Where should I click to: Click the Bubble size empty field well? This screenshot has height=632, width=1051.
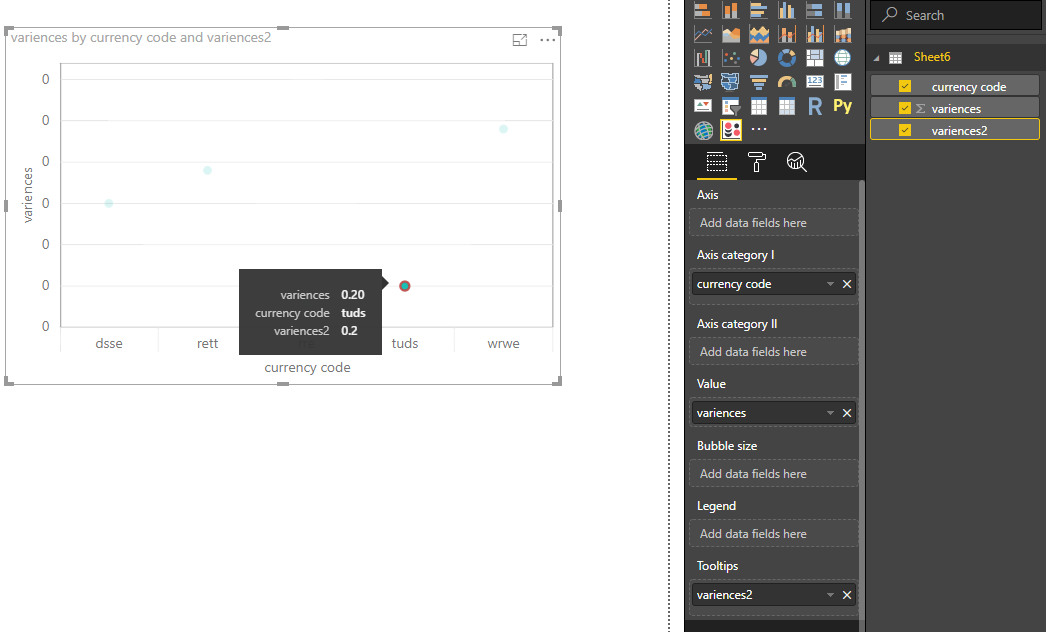point(774,474)
